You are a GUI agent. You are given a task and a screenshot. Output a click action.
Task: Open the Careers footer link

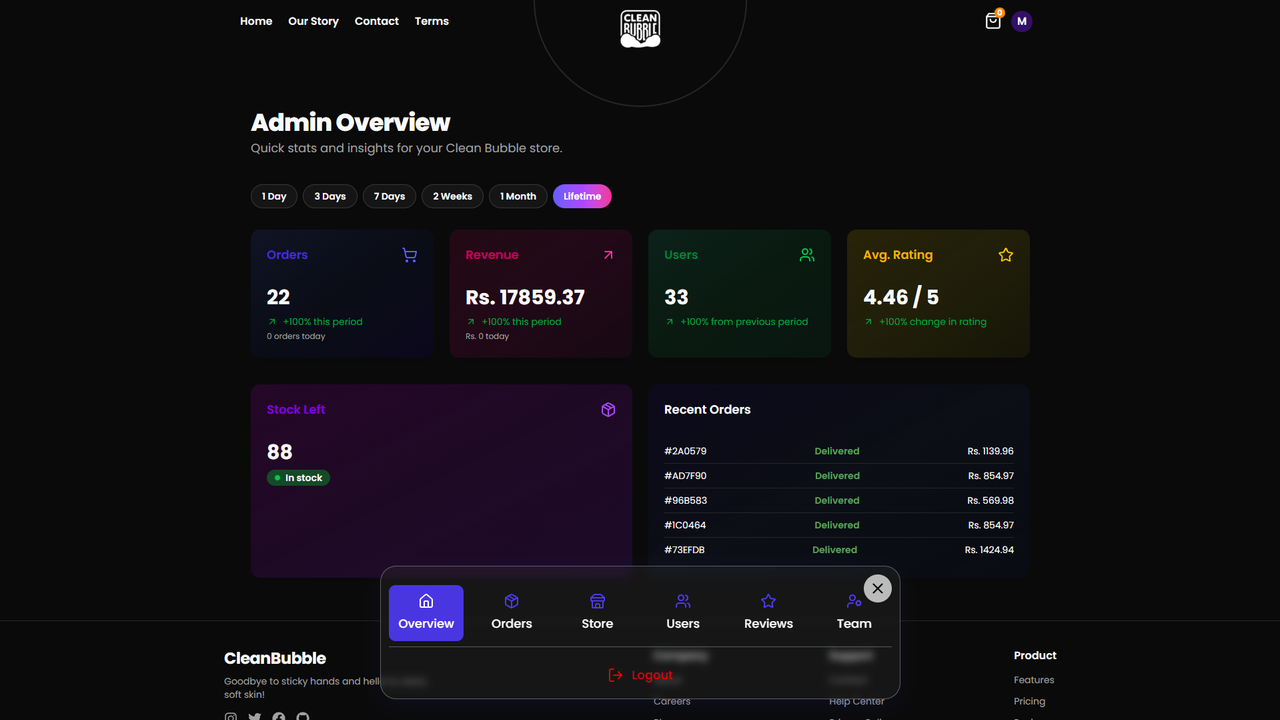672,701
